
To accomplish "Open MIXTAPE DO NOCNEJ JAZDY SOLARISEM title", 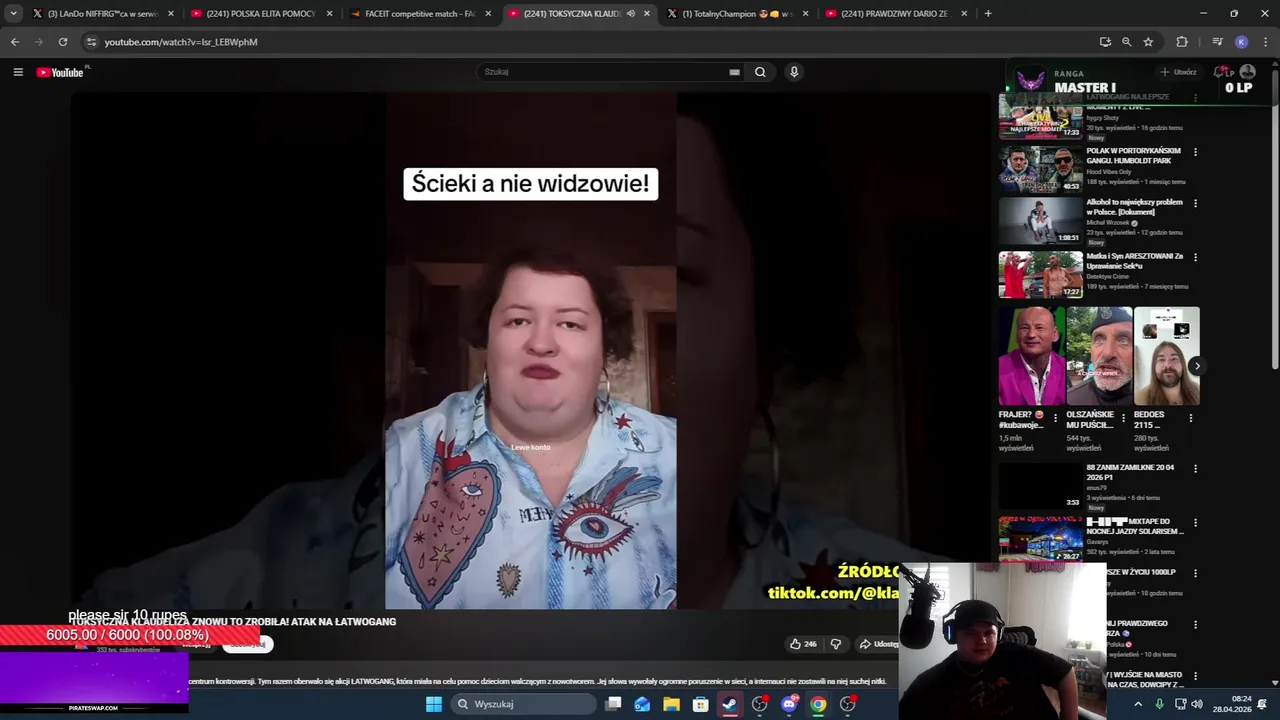I will pyautogui.click(x=1135, y=526).
